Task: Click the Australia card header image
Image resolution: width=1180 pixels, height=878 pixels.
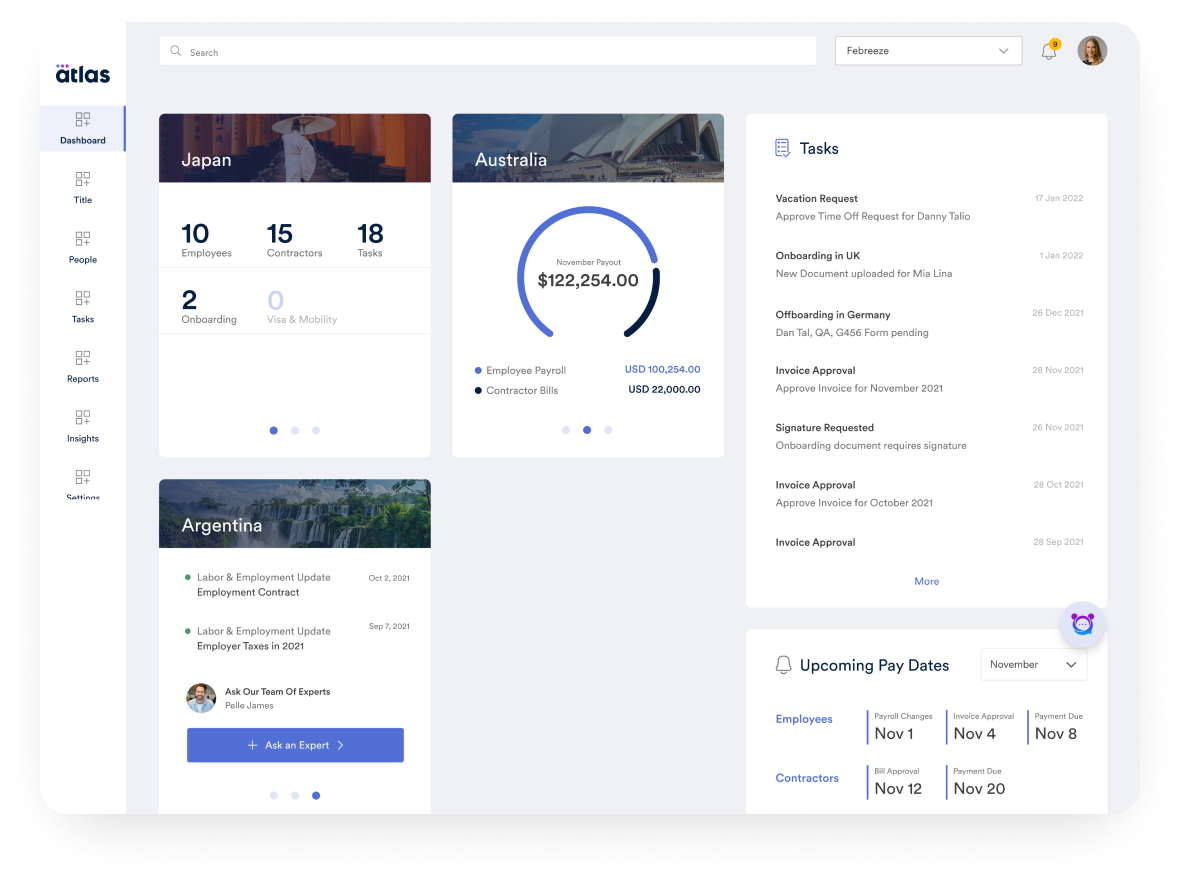Action: (x=588, y=148)
